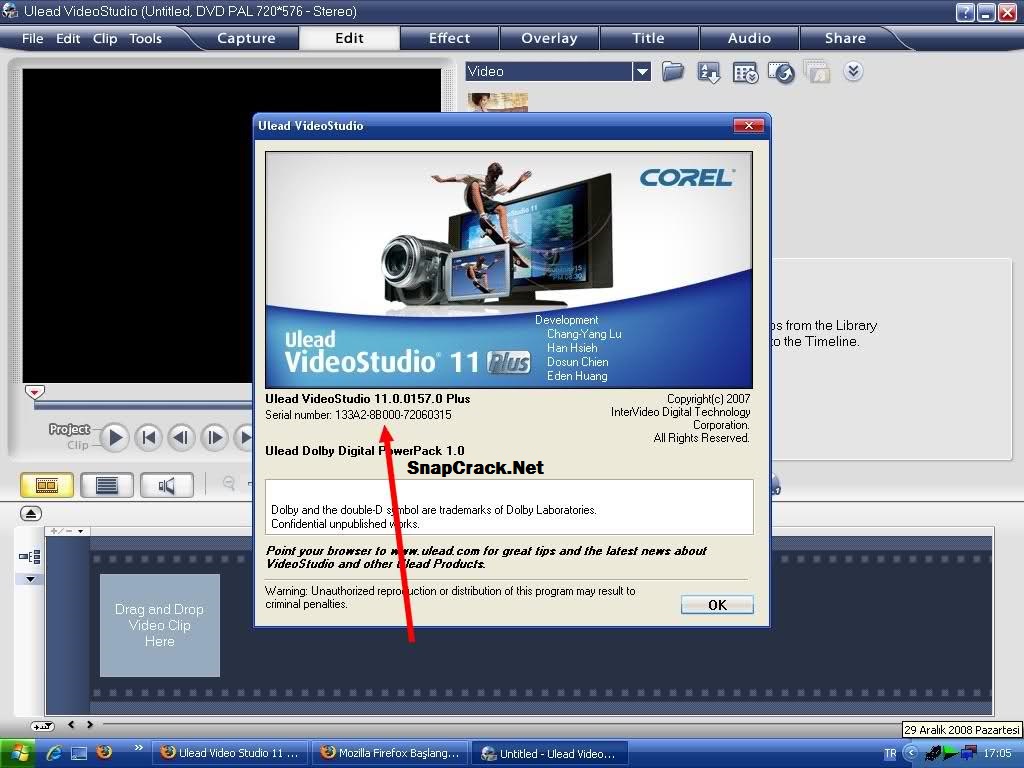
Task: Switch to Timeline View
Action: point(106,485)
